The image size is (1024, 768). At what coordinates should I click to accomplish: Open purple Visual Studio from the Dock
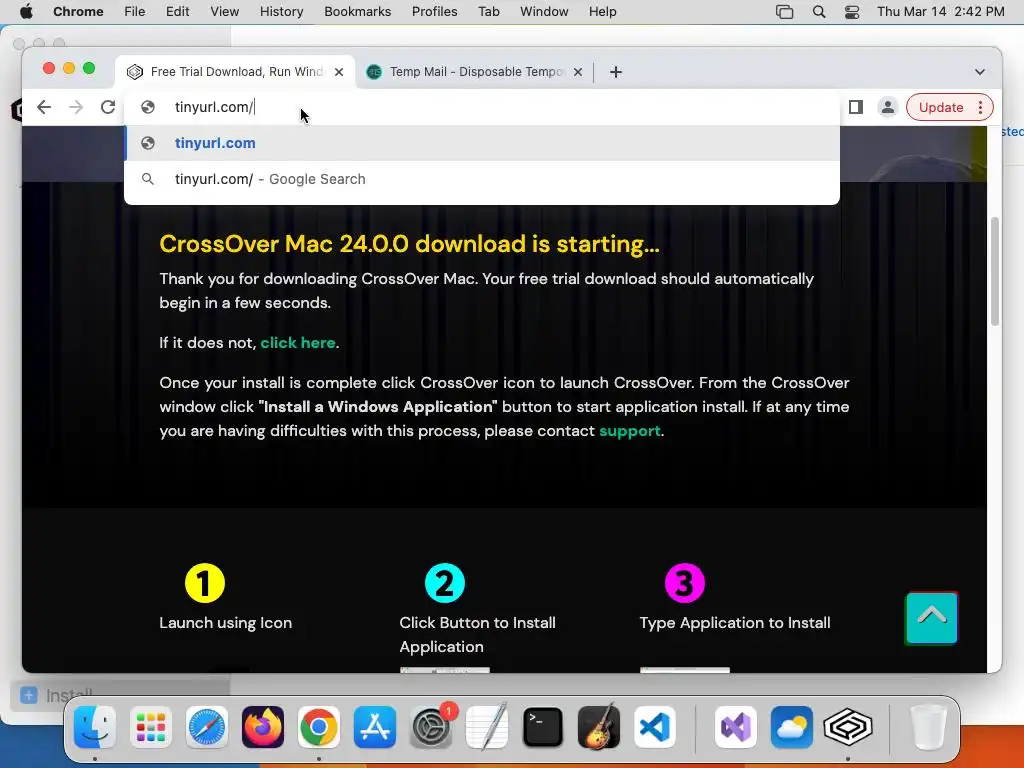click(736, 727)
